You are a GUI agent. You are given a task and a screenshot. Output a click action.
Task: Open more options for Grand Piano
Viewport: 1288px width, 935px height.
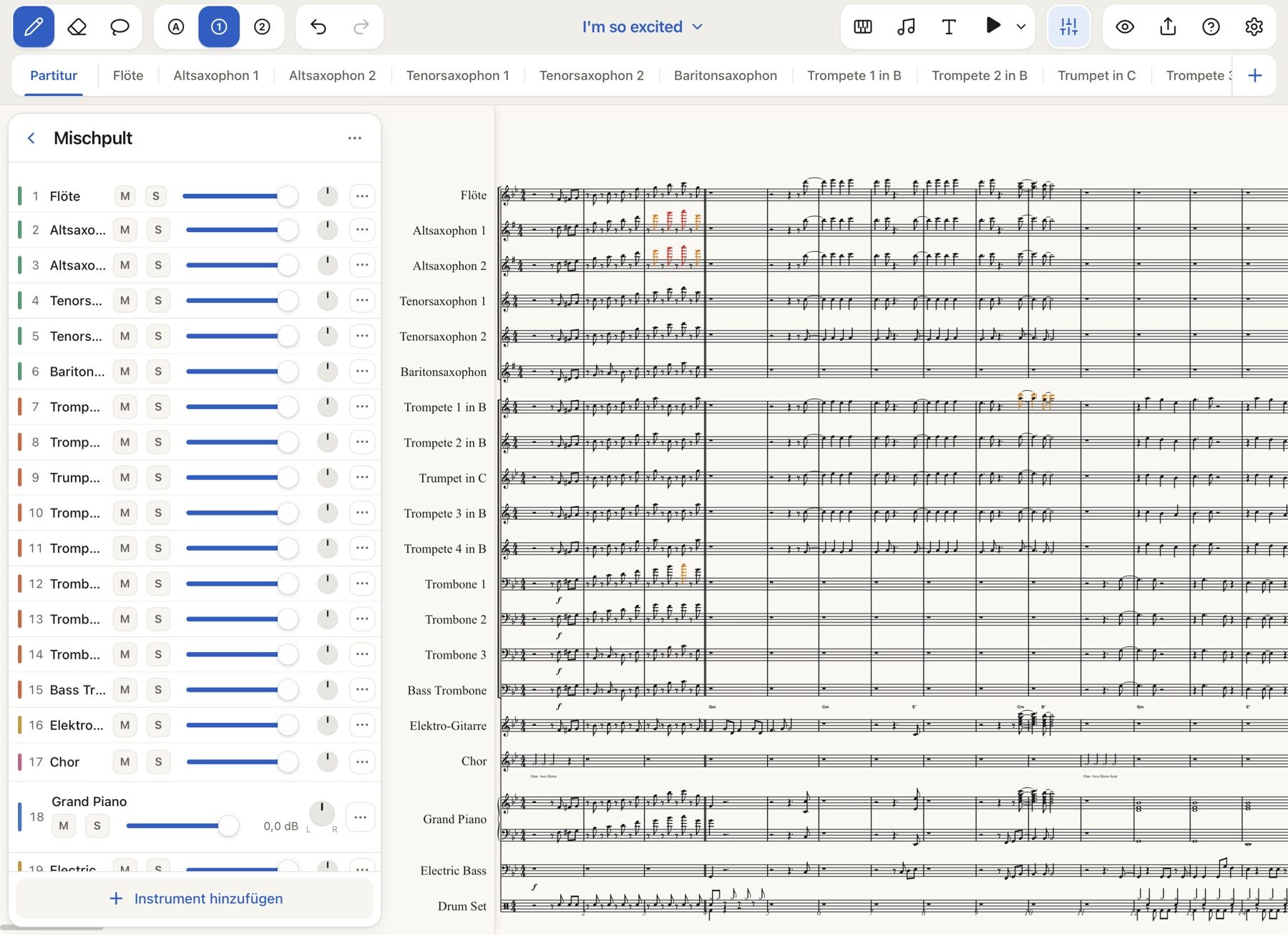tap(360, 817)
